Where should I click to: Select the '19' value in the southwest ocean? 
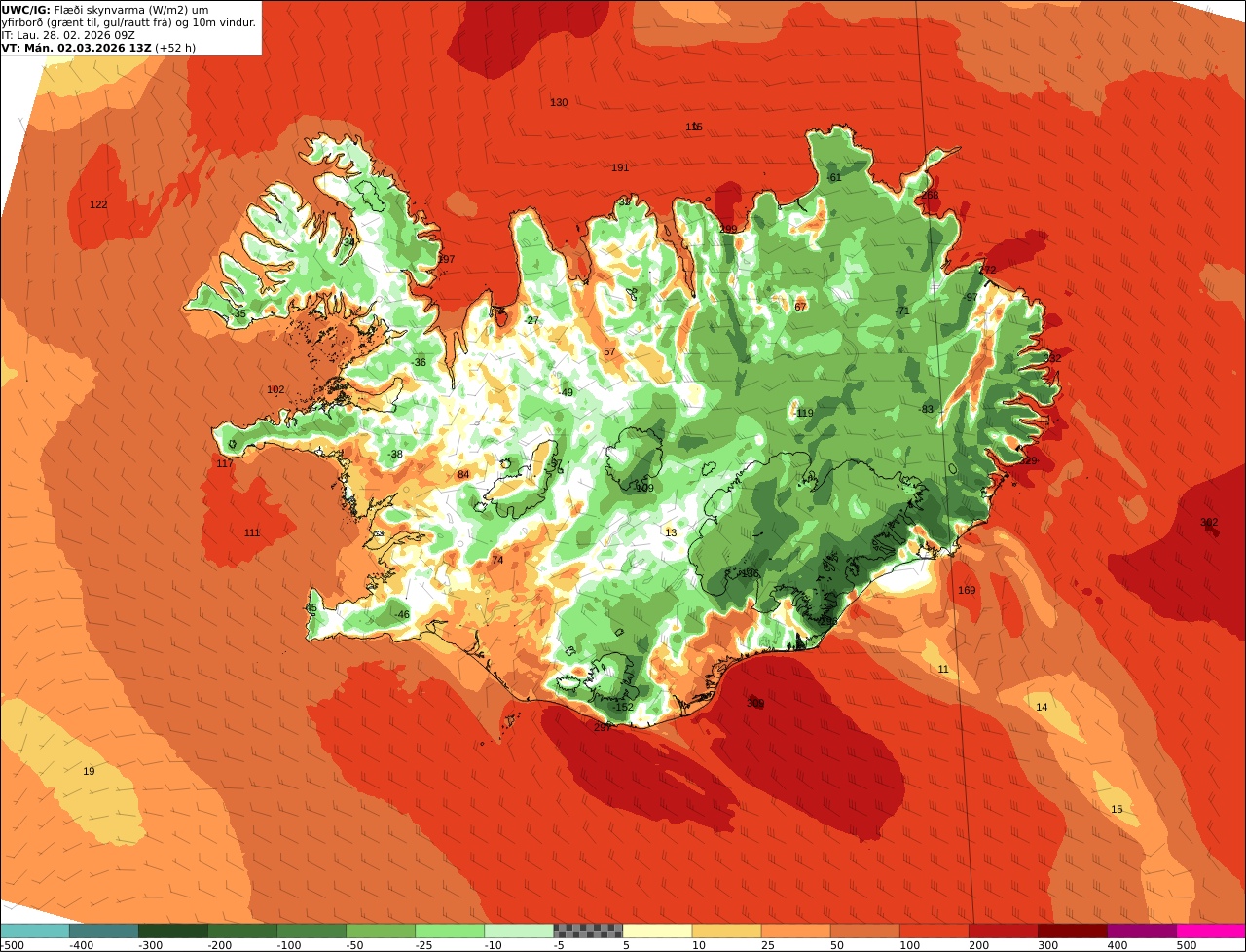89,772
